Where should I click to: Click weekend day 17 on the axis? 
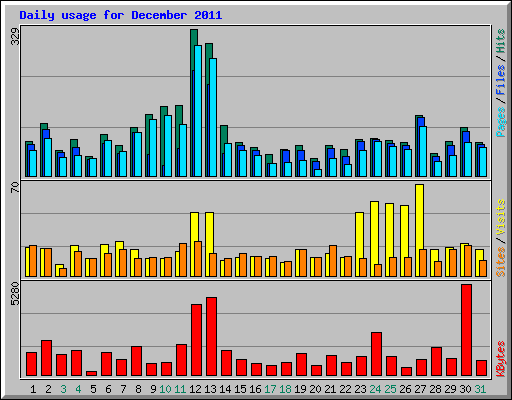point(270,389)
